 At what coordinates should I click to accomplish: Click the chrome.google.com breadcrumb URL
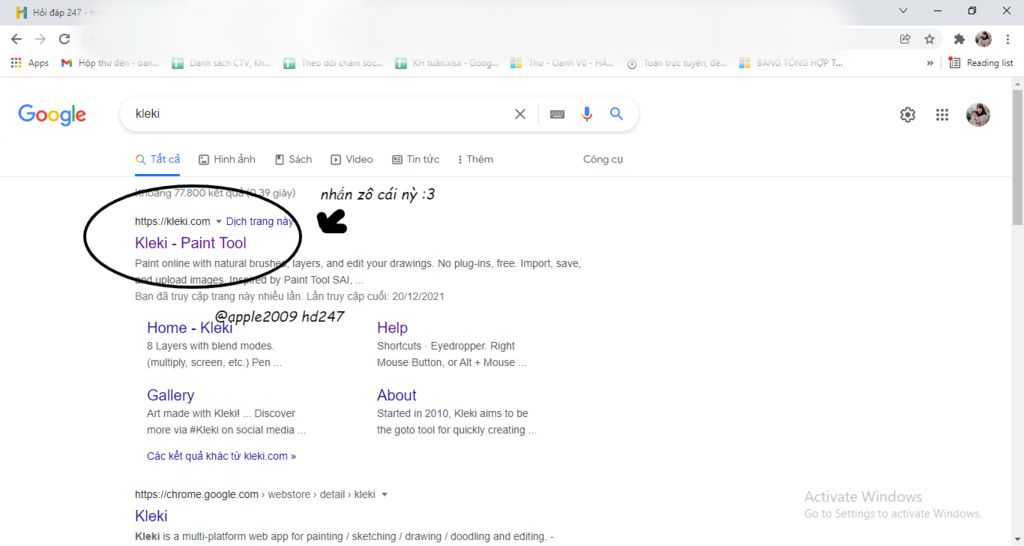pyautogui.click(x=255, y=494)
